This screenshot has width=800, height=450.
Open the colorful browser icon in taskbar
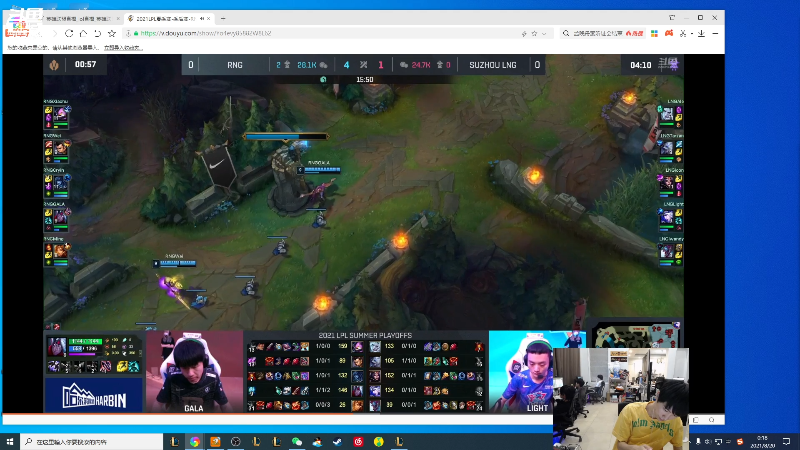[x=195, y=441]
